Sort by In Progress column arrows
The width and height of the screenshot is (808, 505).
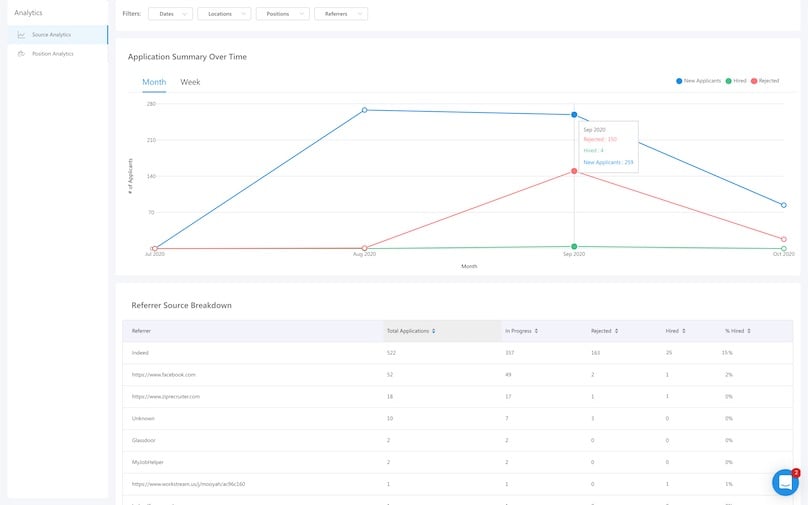pos(537,330)
